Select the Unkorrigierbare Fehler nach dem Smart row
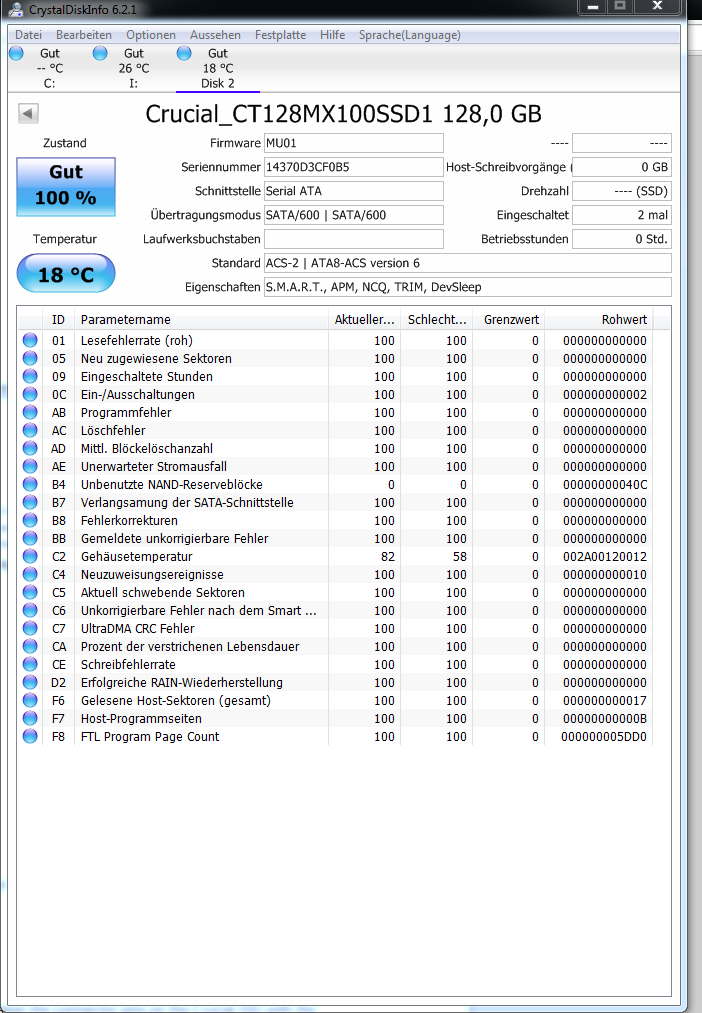This screenshot has width=702, height=1013. pyautogui.click(x=336, y=611)
